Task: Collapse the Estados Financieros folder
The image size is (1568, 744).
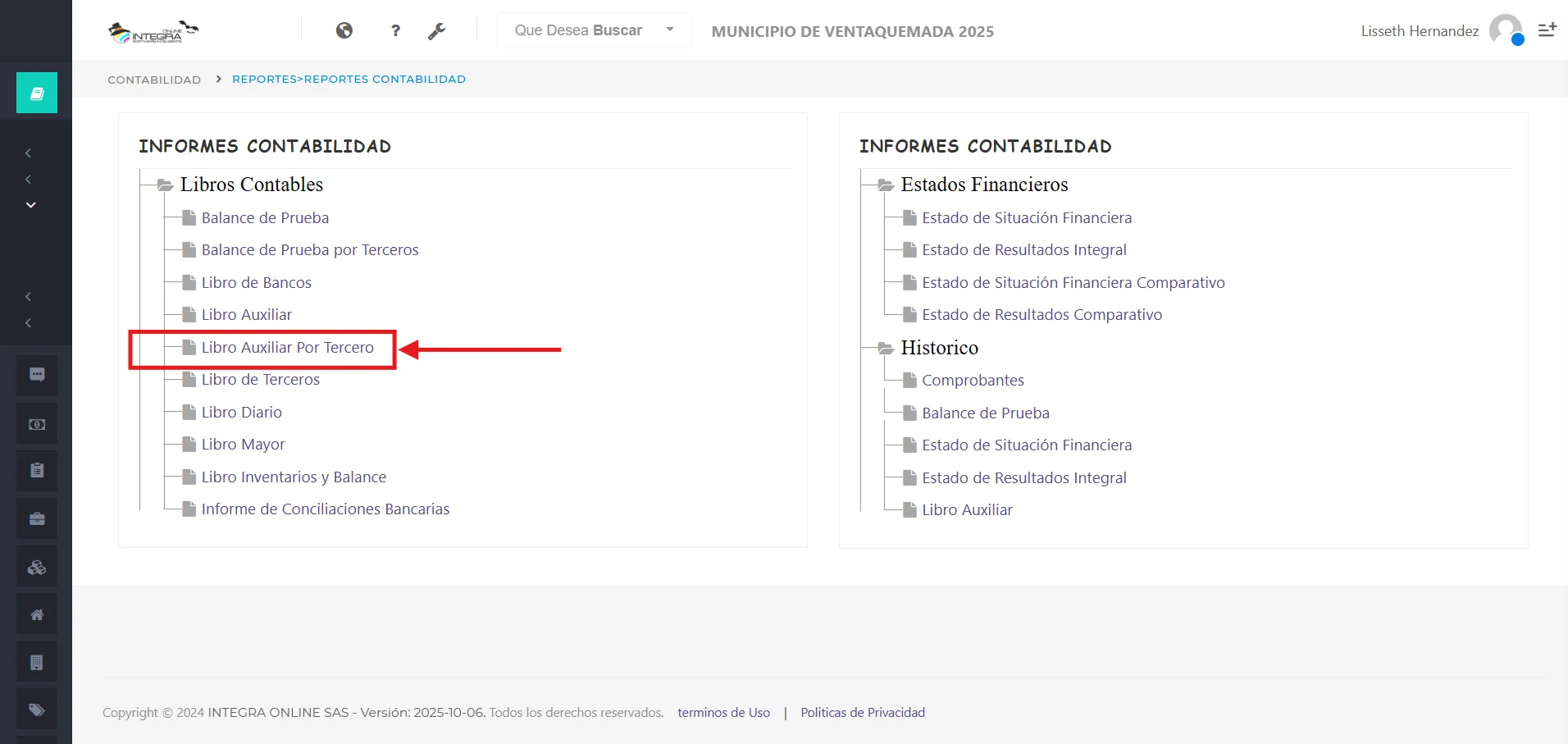Action: coord(886,185)
